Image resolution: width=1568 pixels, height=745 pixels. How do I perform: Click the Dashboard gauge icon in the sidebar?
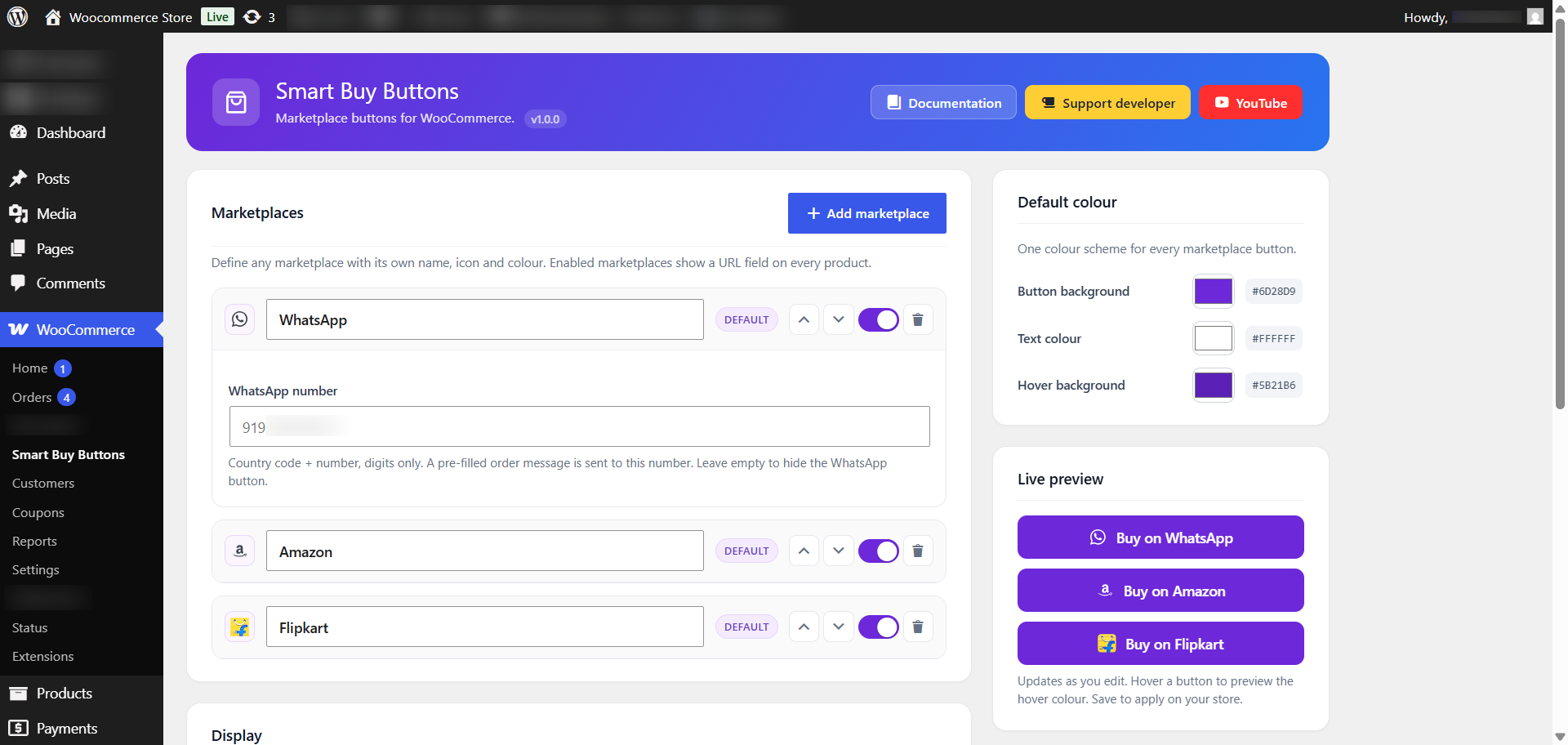tap(19, 132)
